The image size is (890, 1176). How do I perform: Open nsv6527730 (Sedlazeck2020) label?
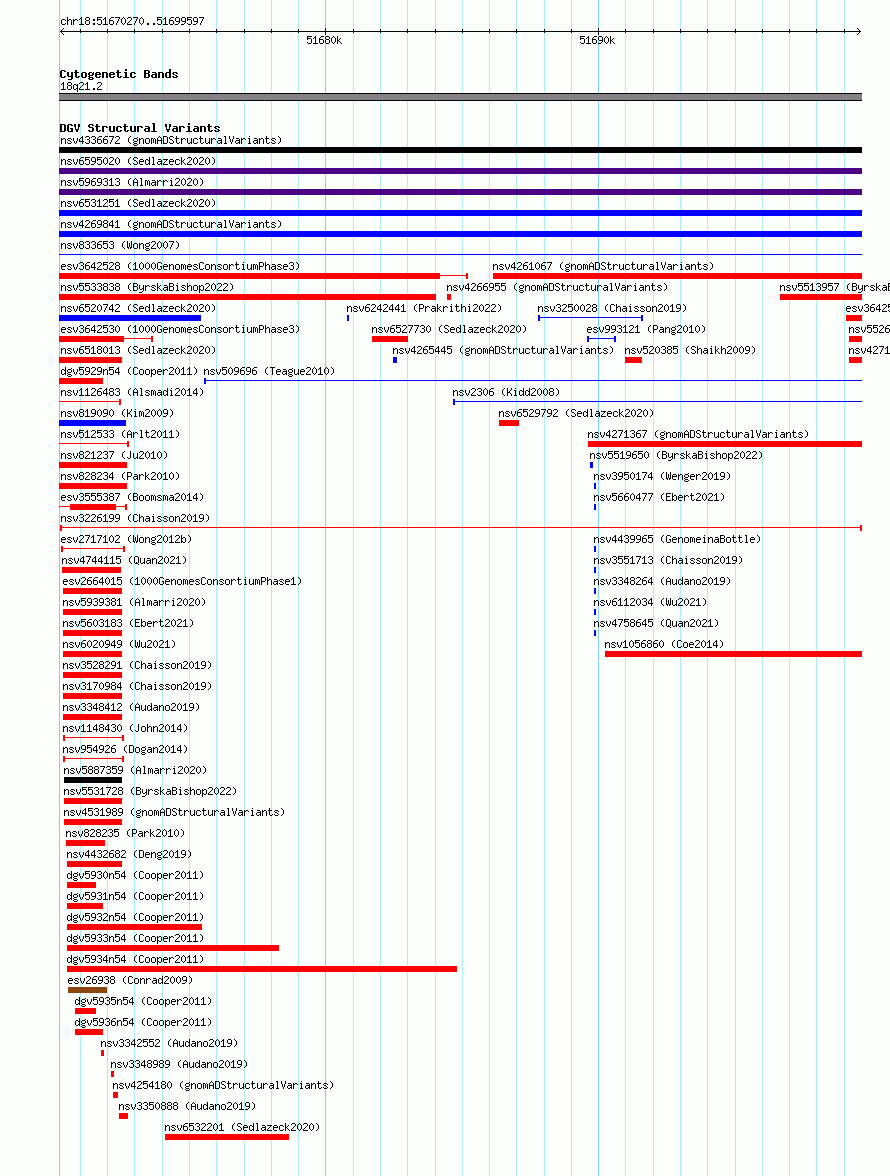click(449, 329)
